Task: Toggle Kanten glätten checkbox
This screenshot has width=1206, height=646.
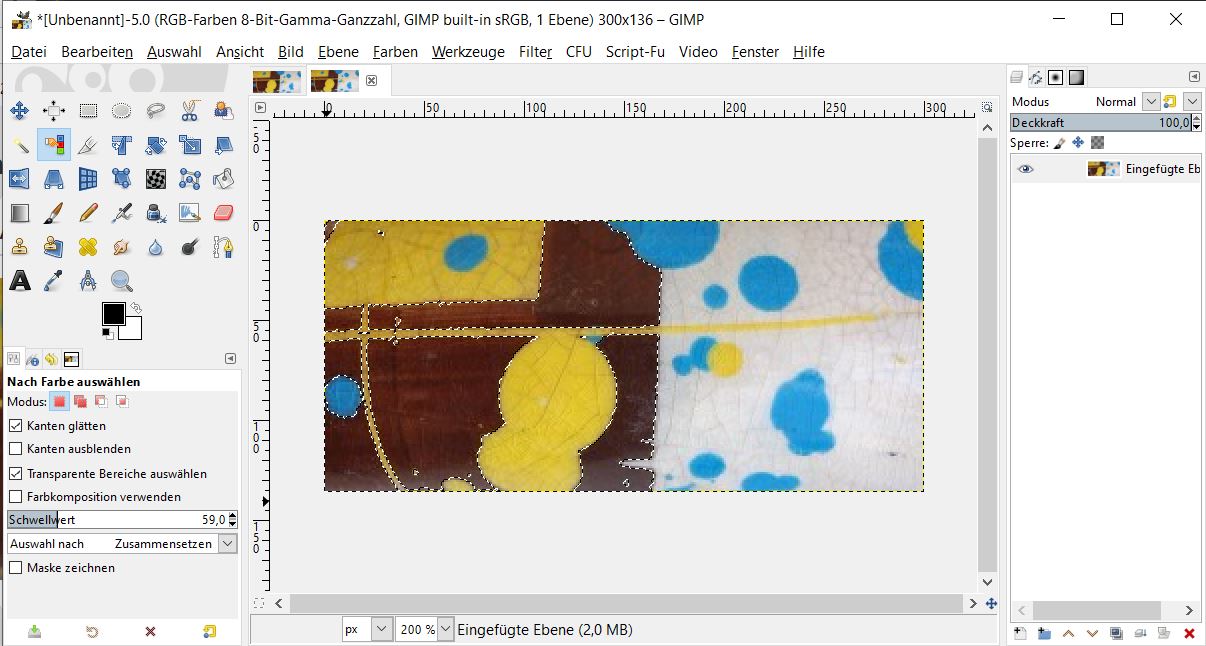Action: pyautogui.click(x=15, y=425)
